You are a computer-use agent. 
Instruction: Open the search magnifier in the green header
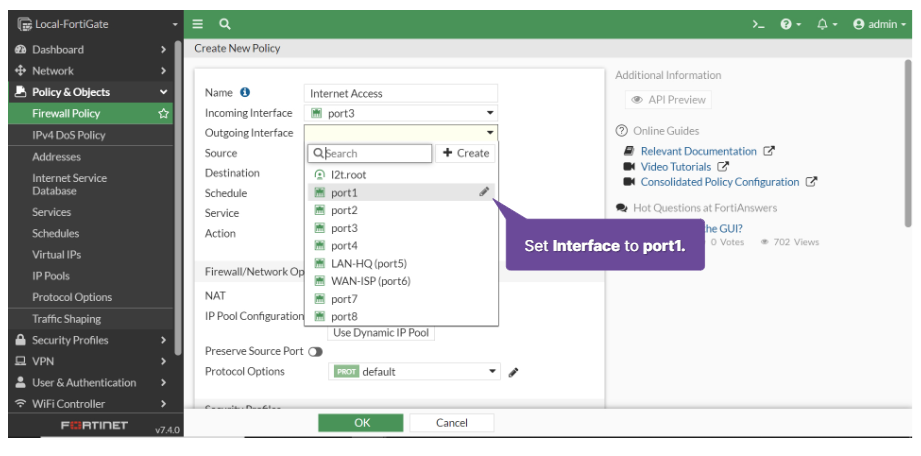coord(224,24)
